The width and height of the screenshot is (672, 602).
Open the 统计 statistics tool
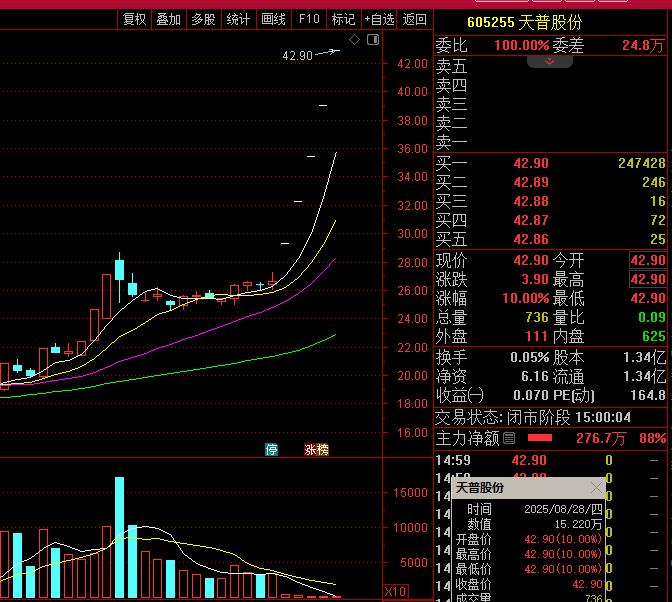pos(238,19)
